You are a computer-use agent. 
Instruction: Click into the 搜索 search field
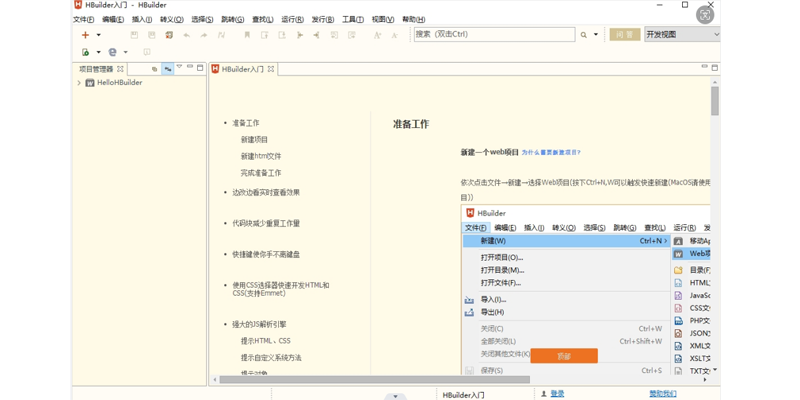coord(493,34)
